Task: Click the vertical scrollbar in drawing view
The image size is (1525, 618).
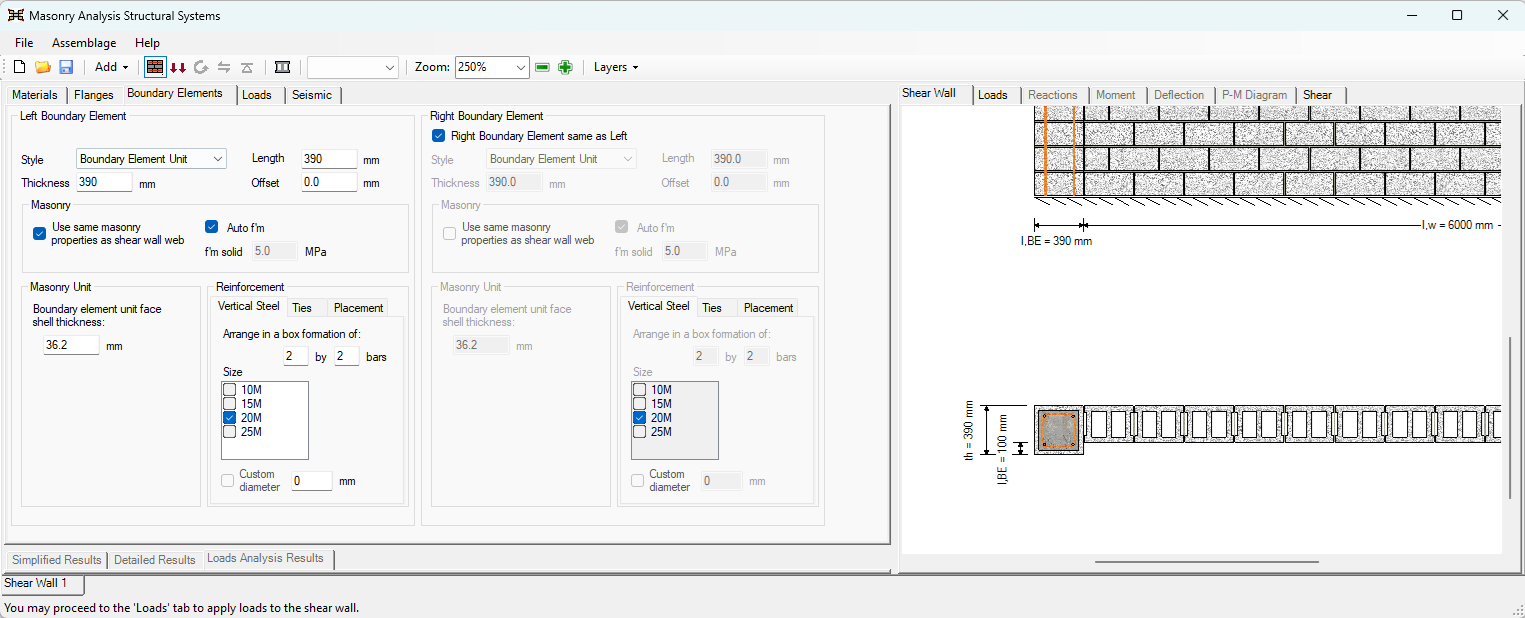Action: click(1512, 417)
